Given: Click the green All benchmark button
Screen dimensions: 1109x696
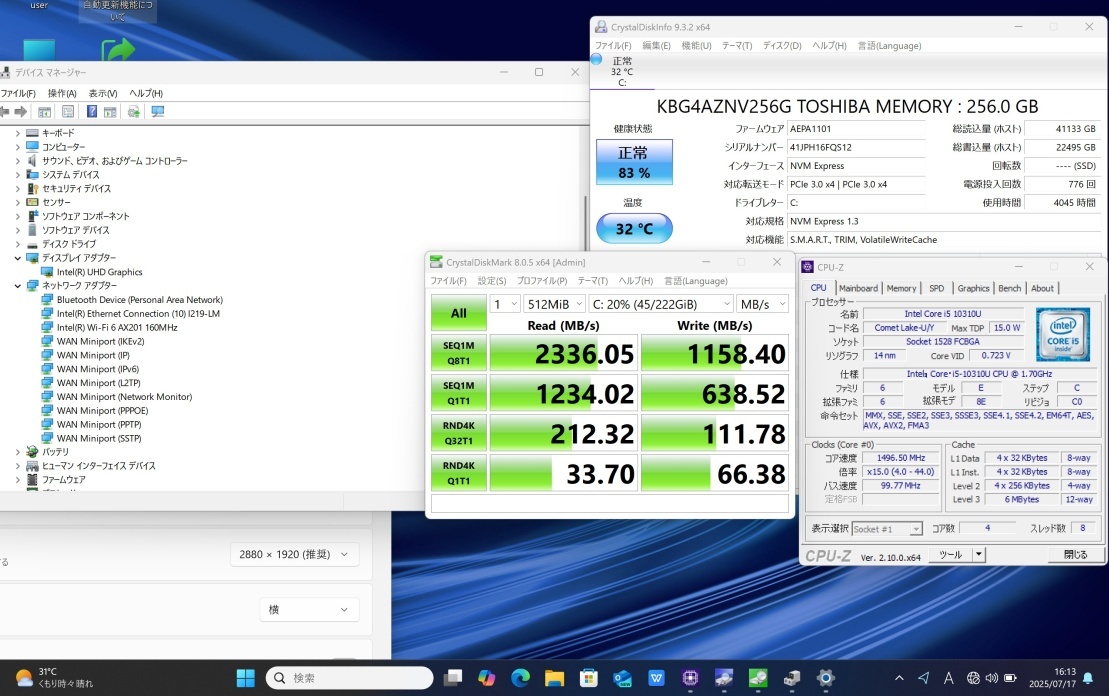Looking at the screenshot, I should [x=458, y=313].
